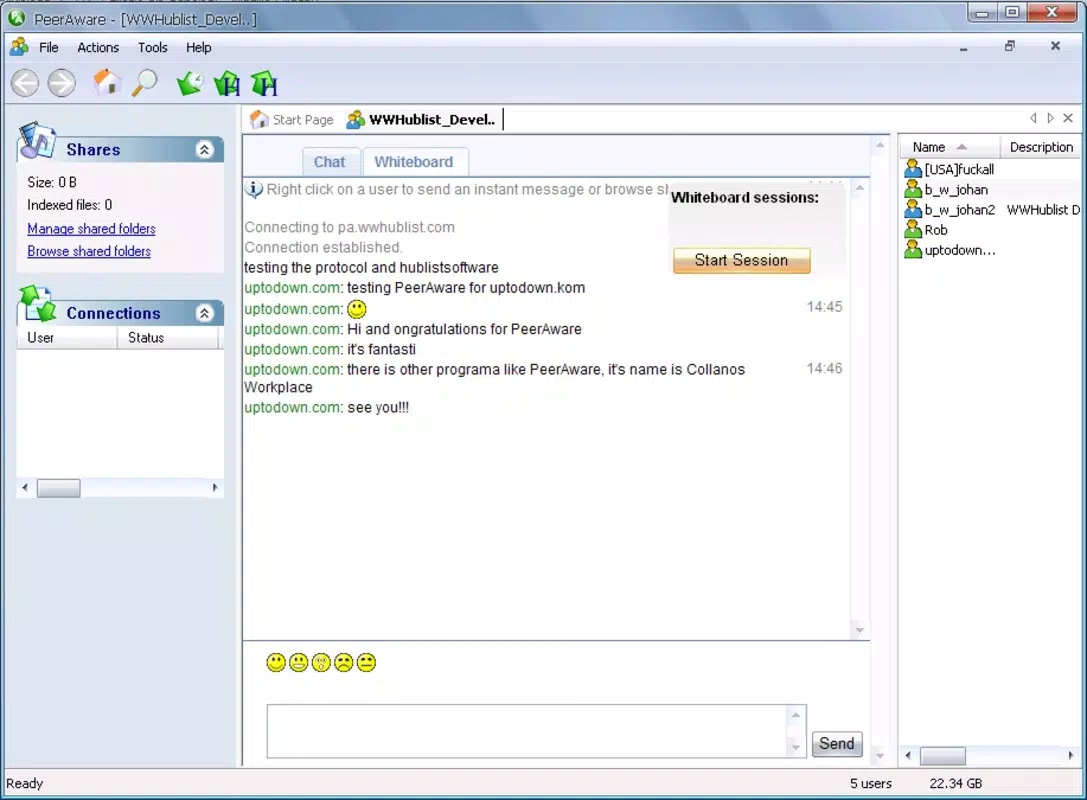Insert the sad face emoticon

(x=344, y=663)
